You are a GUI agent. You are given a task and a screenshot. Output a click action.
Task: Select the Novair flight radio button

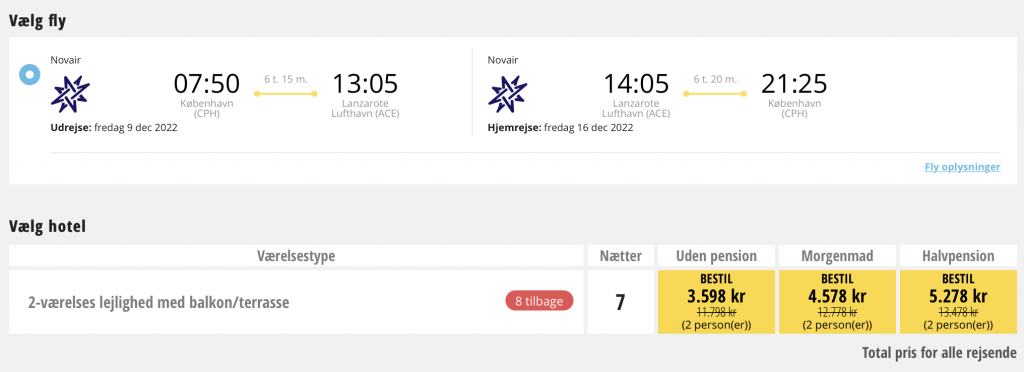30,74
